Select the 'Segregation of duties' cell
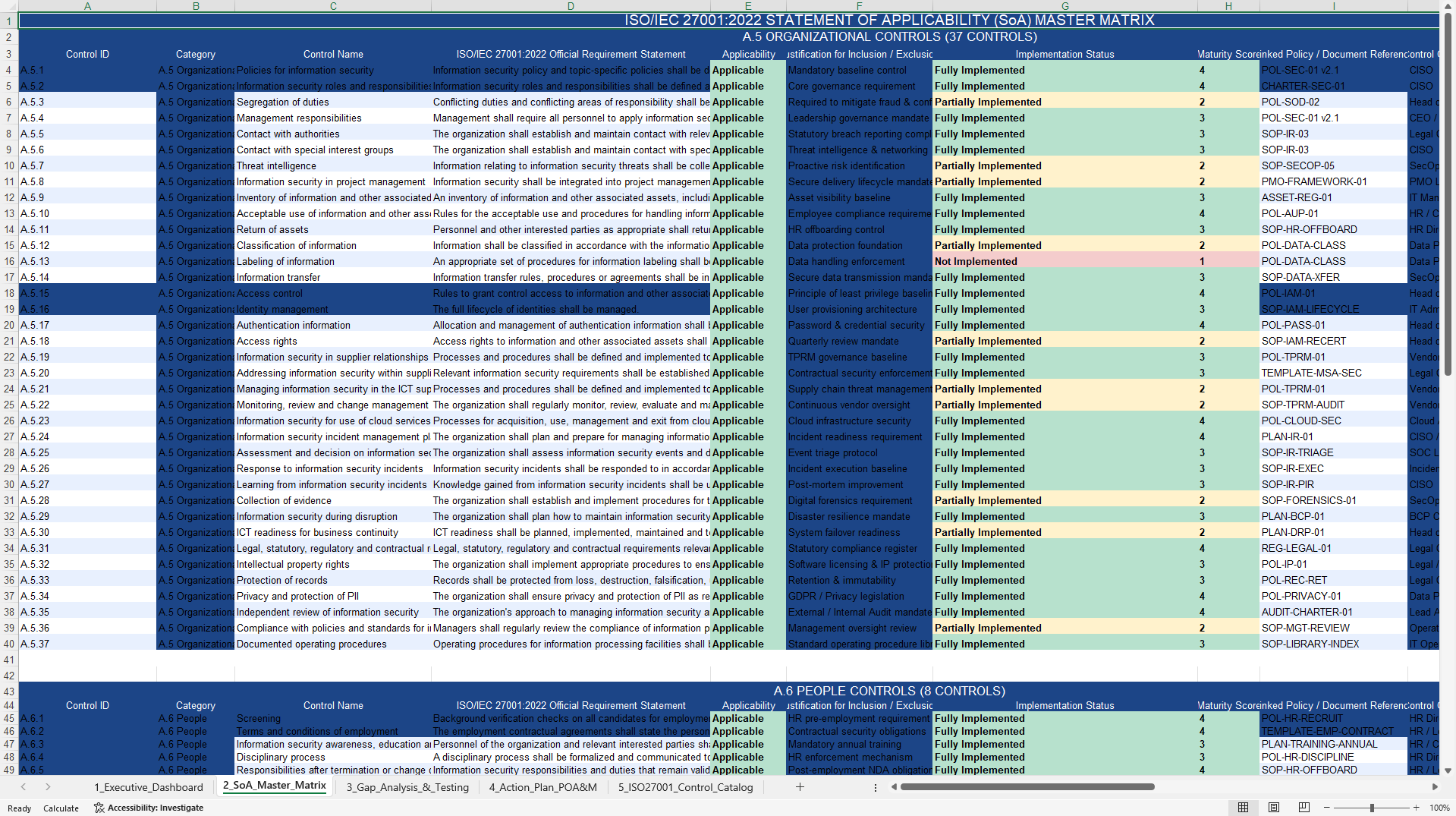This screenshot has height=816, width=1456. click(x=333, y=102)
